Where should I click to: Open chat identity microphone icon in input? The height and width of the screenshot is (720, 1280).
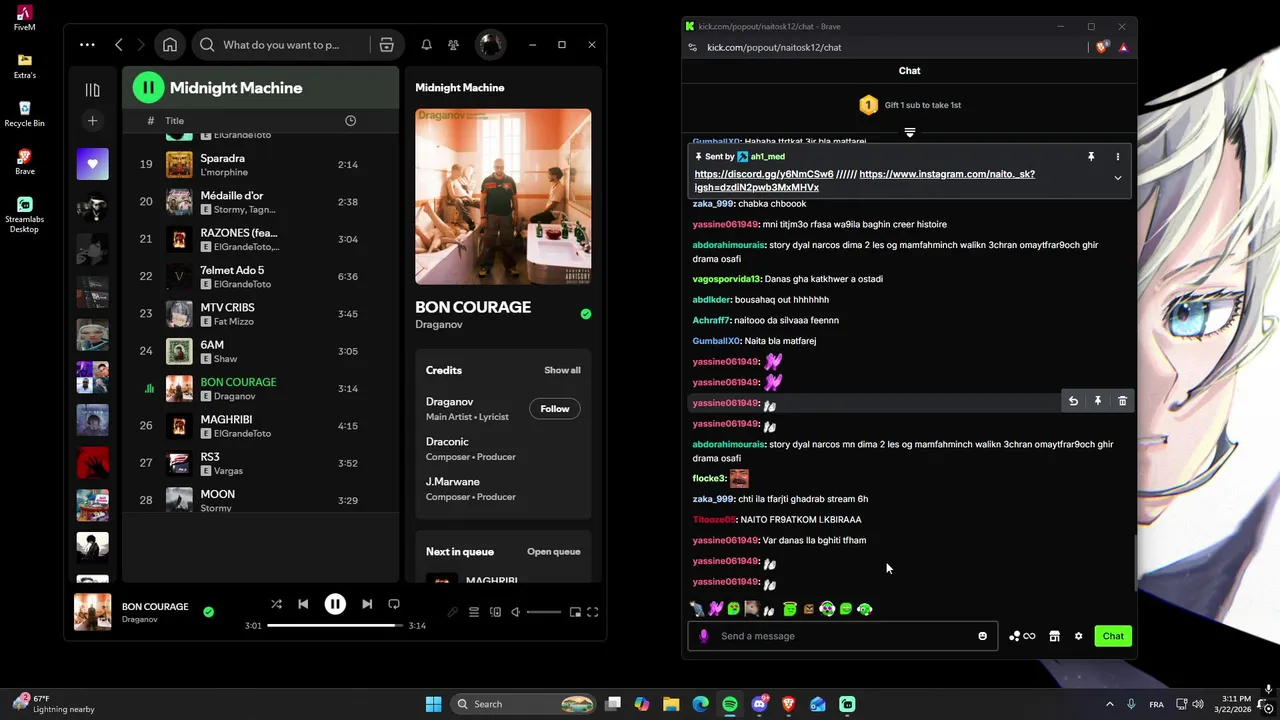coord(703,636)
